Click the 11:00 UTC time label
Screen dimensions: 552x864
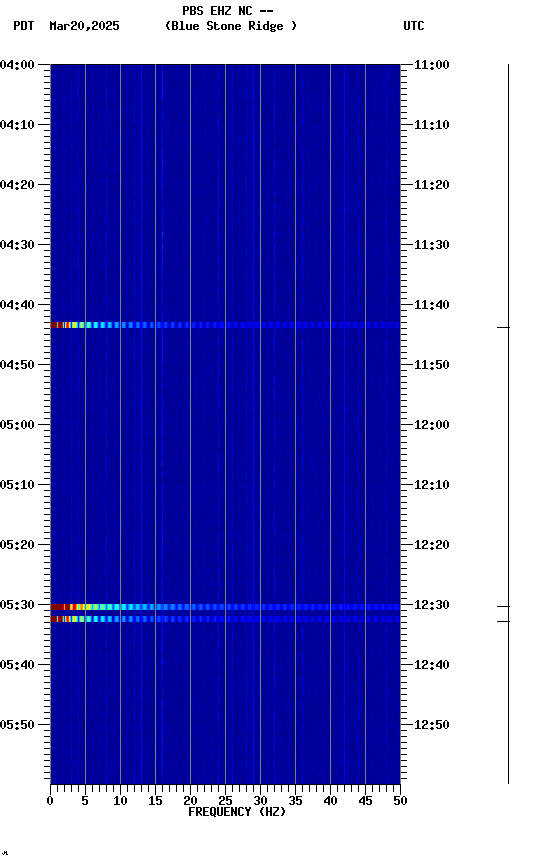(432, 64)
